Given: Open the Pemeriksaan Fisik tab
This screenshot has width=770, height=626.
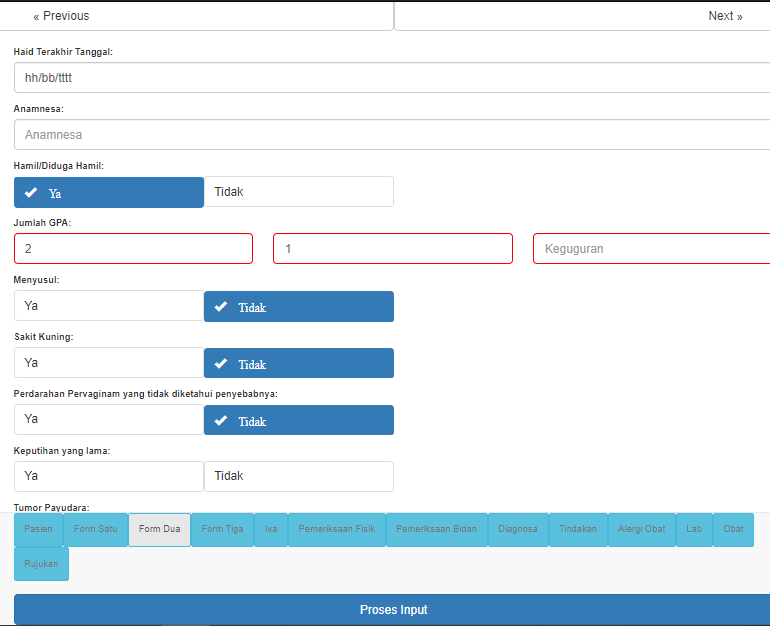Looking at the screenshot, I should pyautogui.click(x=337, y=529).
